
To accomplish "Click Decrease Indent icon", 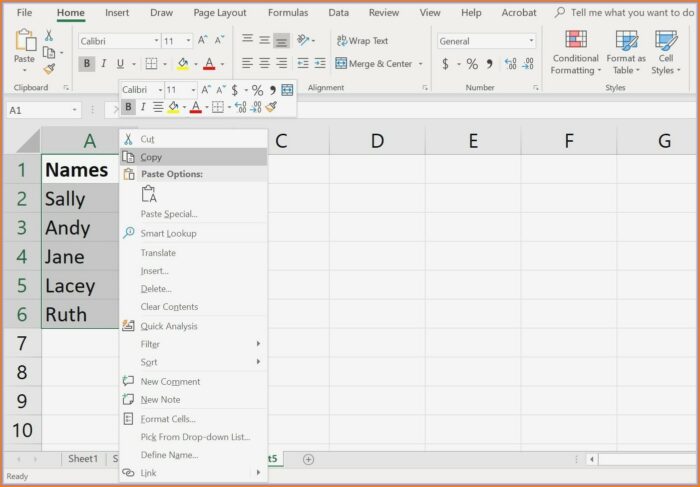I will click(x=303, y=63).
